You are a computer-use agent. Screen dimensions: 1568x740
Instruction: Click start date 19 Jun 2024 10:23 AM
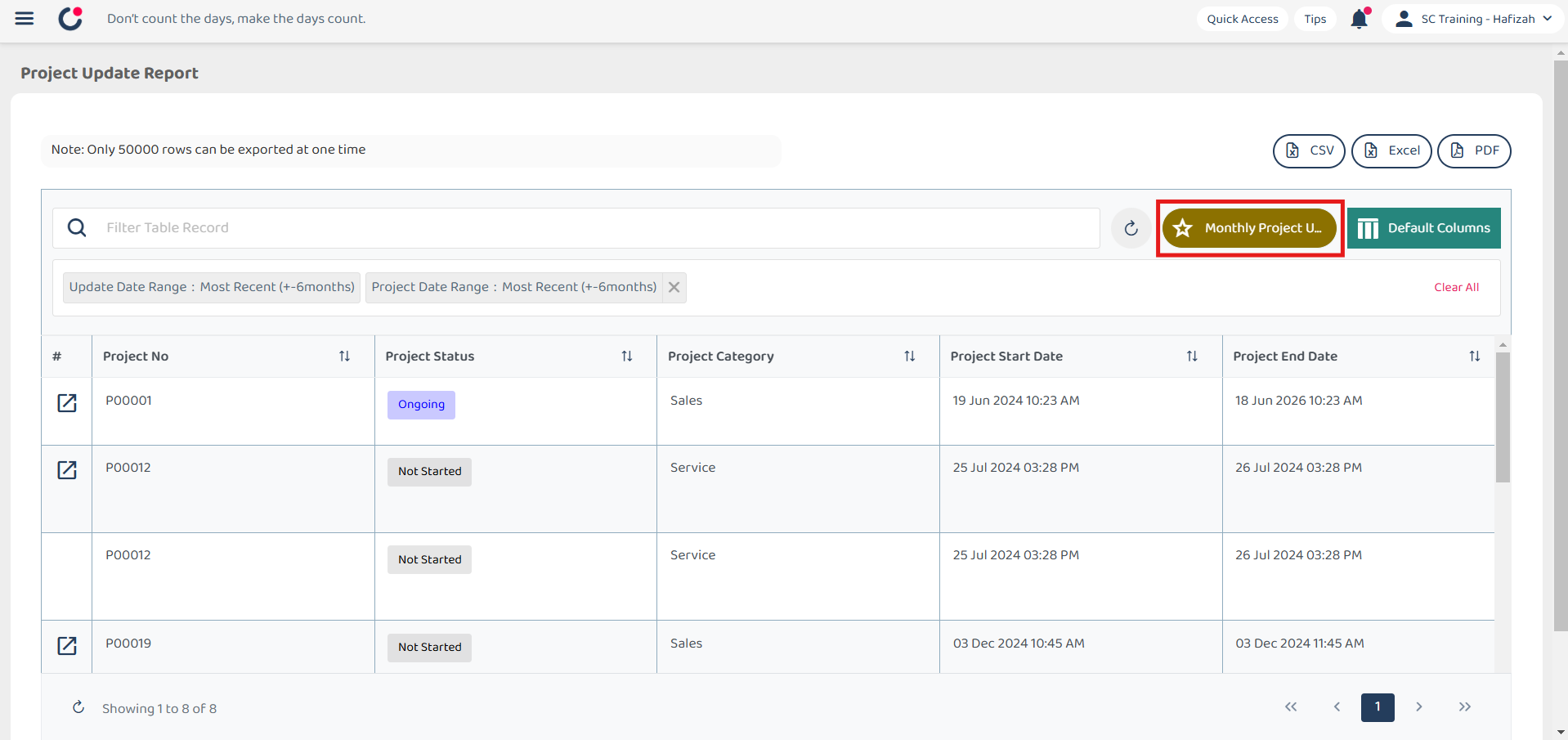coord(1016,401)
